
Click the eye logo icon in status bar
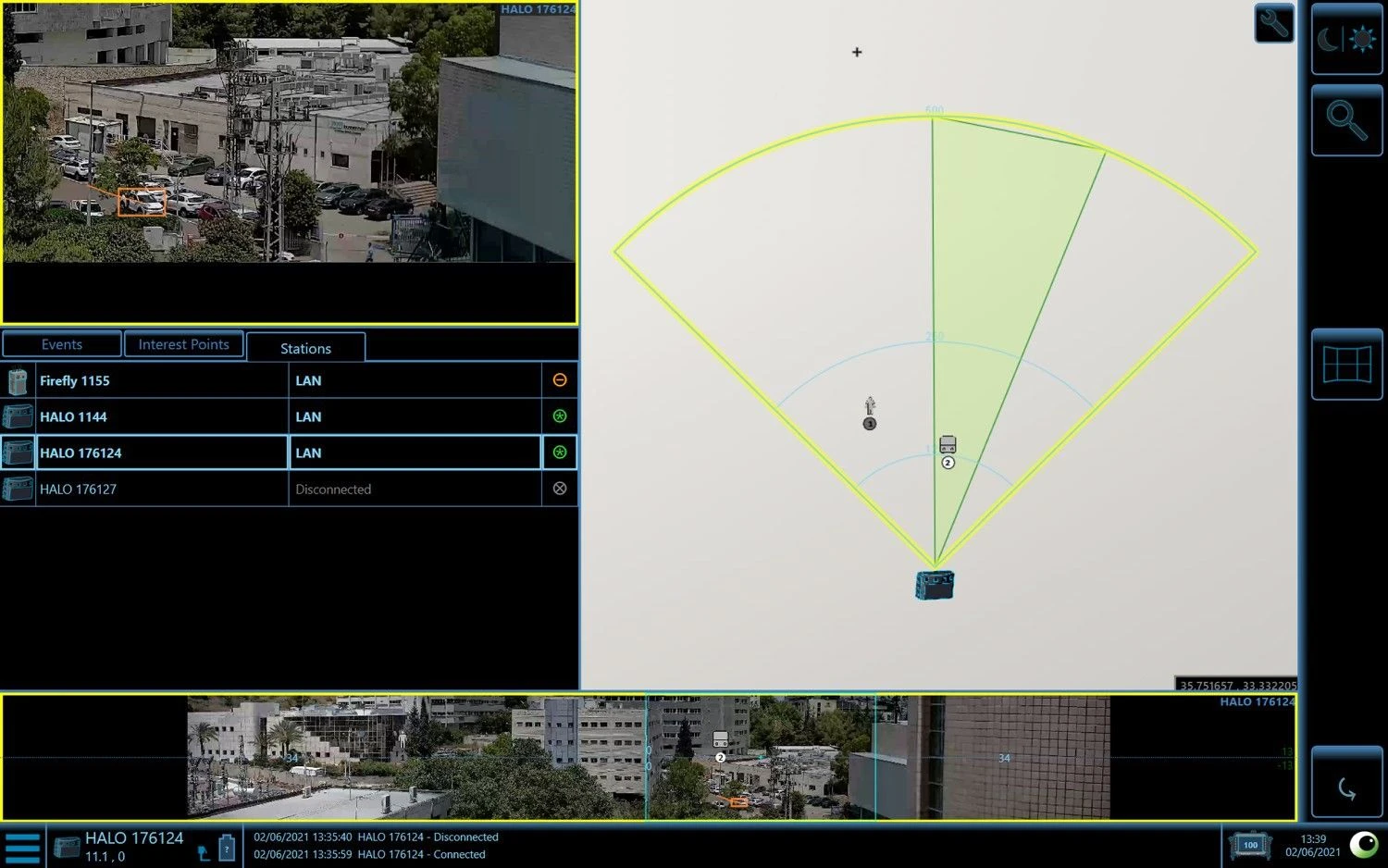pos(1364,844)
